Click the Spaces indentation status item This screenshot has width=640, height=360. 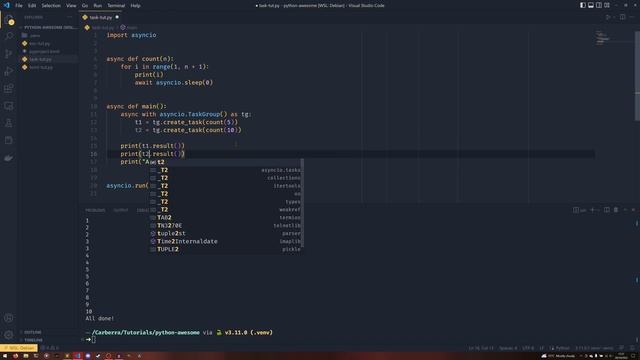coord(508,348)
